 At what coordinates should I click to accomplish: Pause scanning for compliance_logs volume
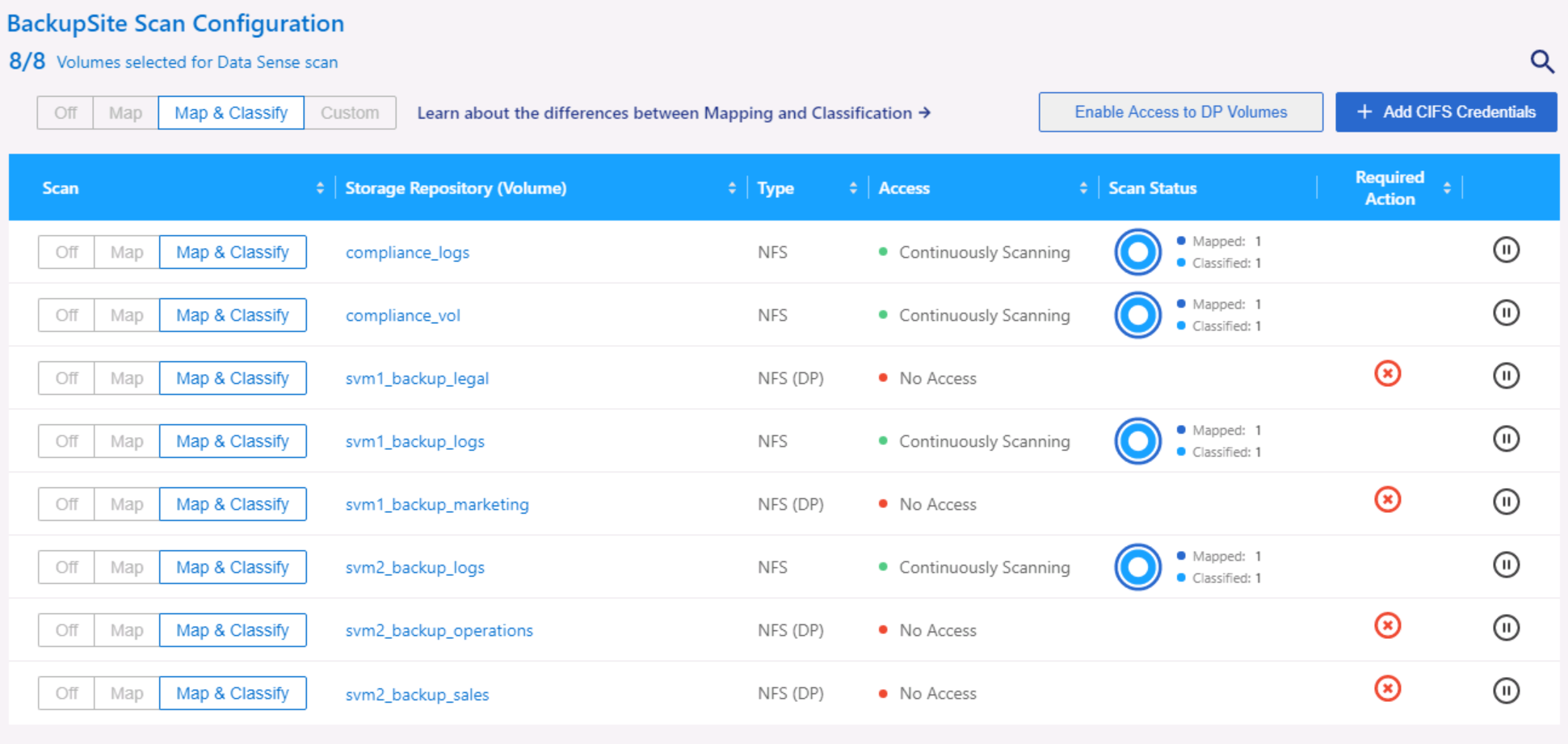1506,250
